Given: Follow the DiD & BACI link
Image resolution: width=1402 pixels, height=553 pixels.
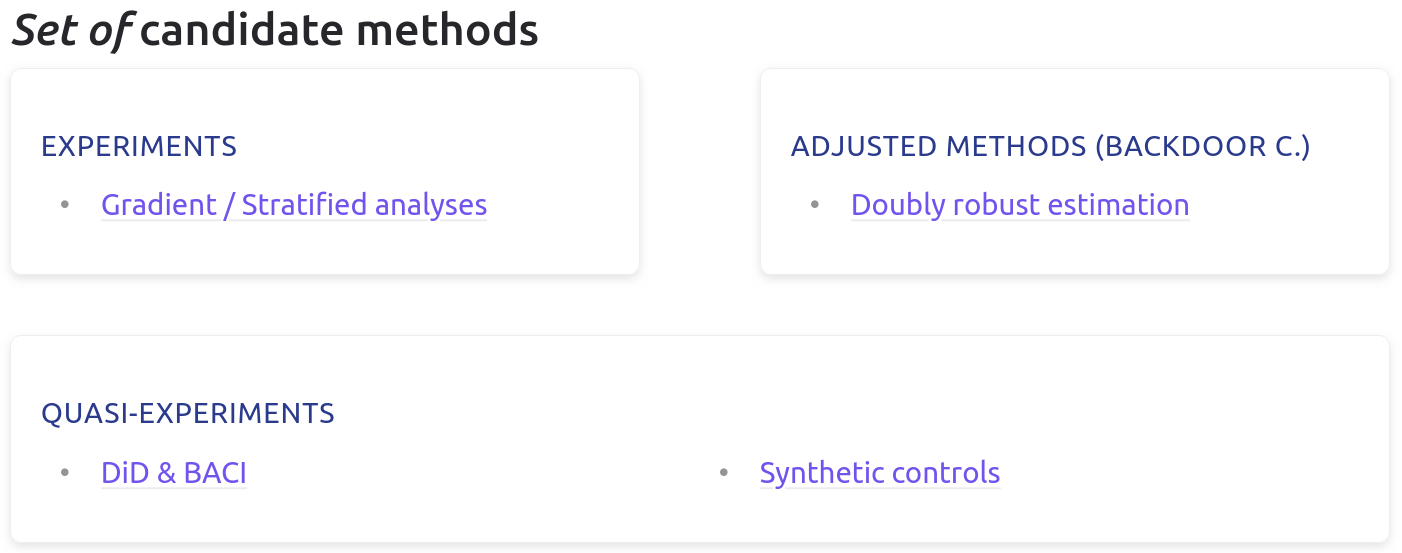Looking at the screenshot, I should [x=173, y=473].
